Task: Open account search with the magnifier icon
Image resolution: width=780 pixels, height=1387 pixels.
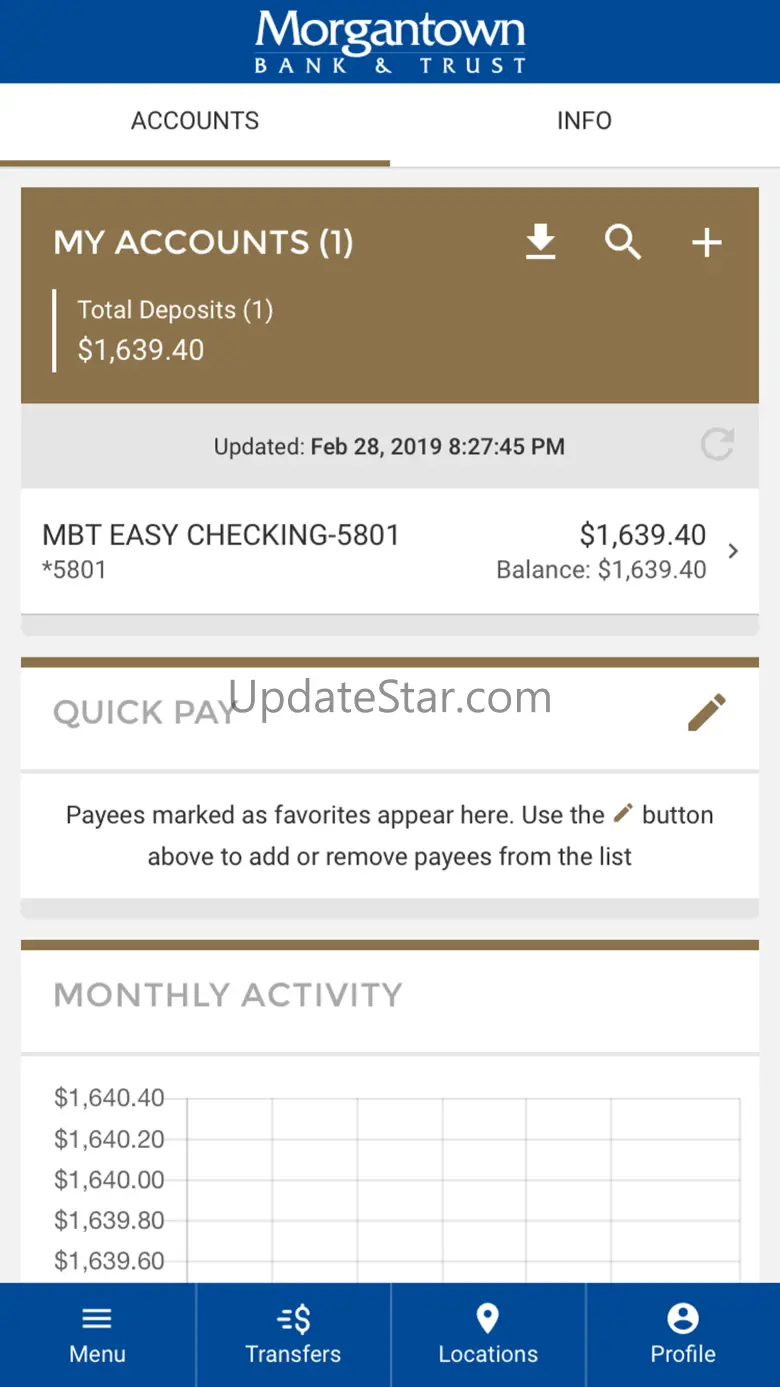Action: click(623, 242)
